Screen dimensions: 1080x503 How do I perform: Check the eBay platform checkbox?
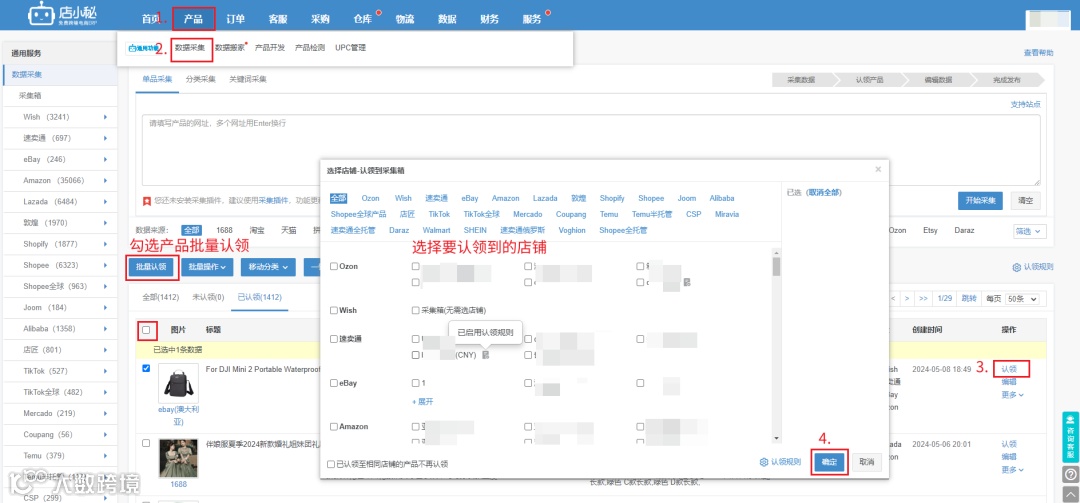(x=334, y=383)
